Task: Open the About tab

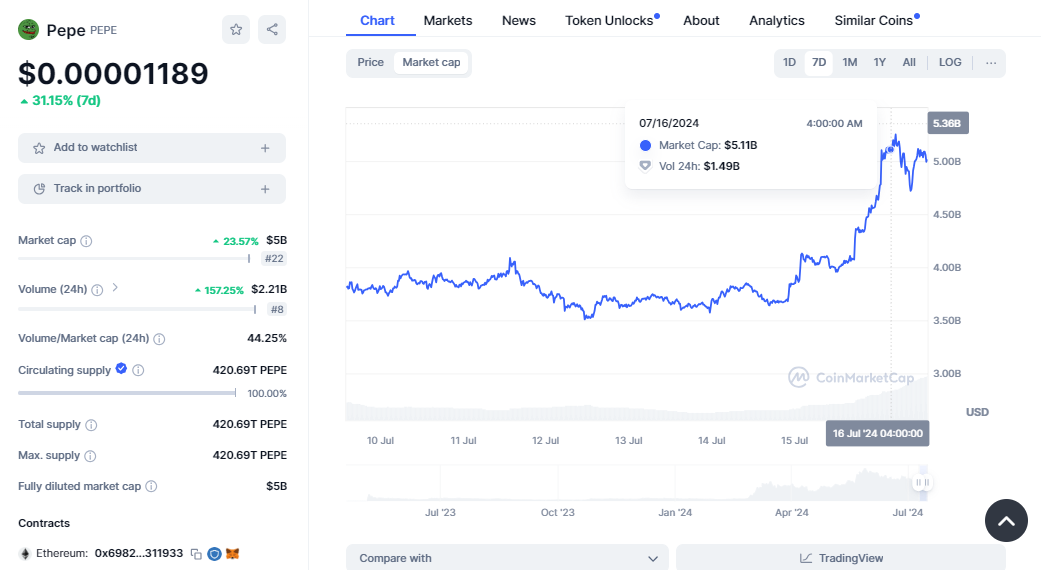Action: (701, 21)
